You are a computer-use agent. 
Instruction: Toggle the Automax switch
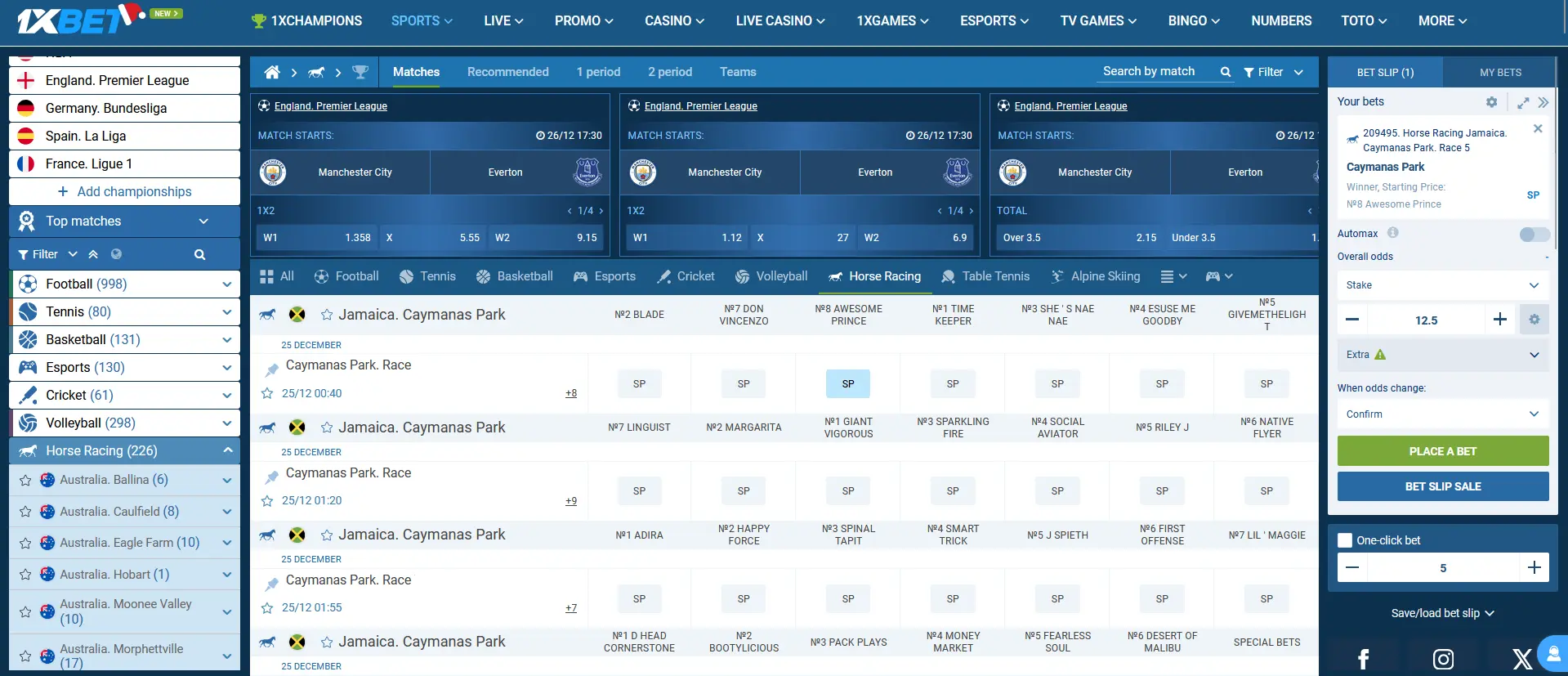coord(1534,235)
